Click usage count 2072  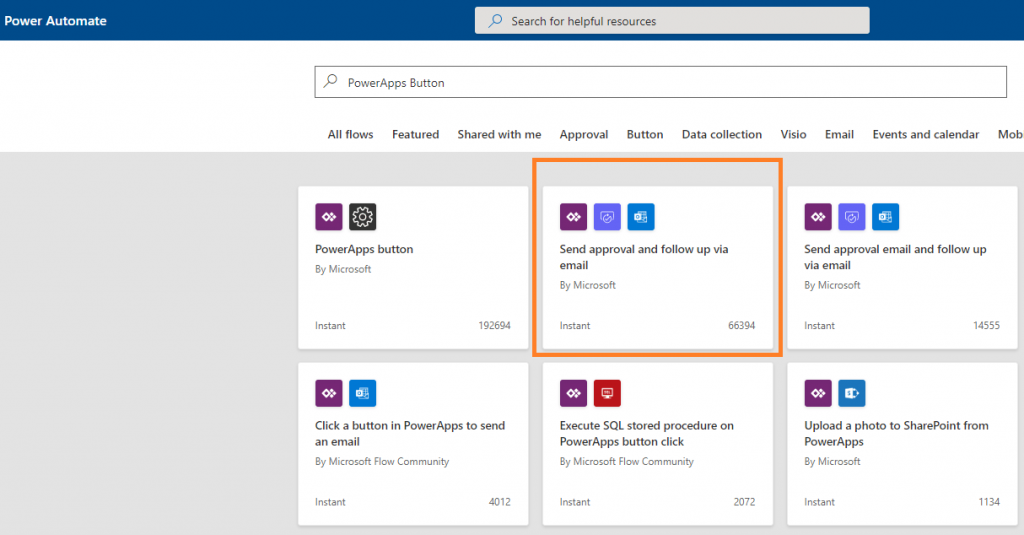pos(744,502)
